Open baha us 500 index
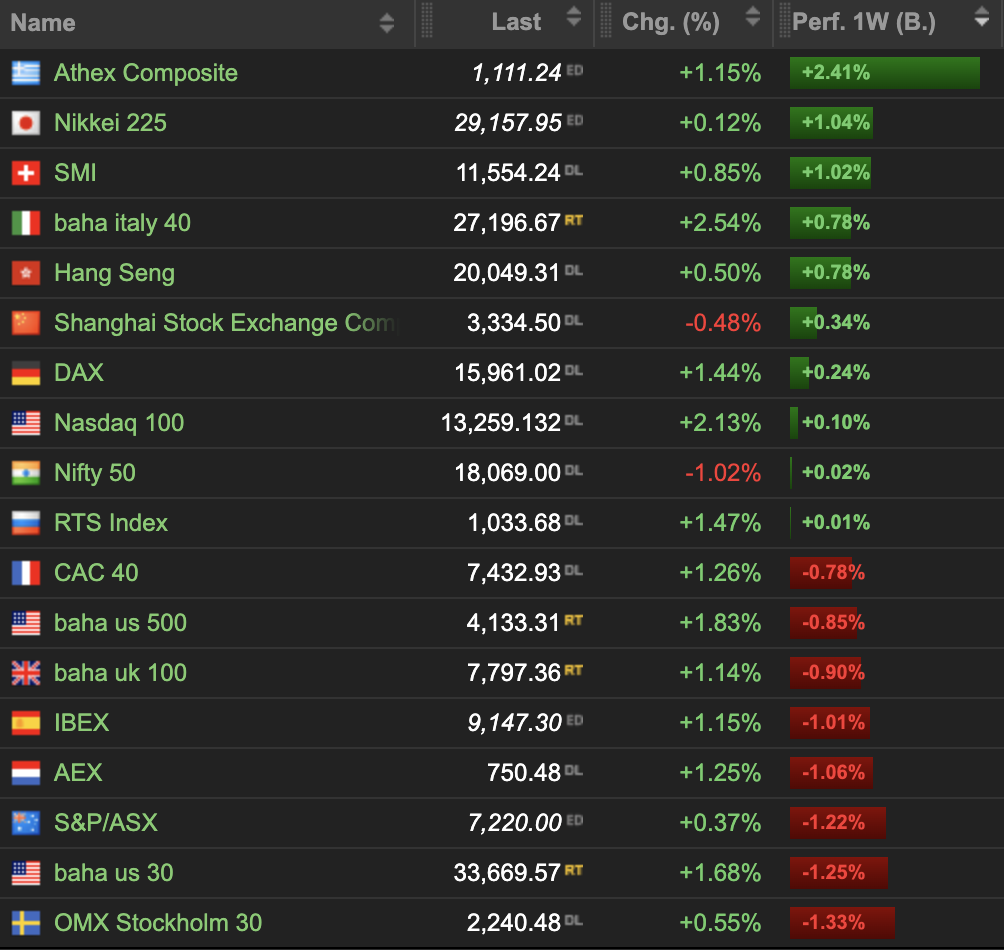 point(120,623)
